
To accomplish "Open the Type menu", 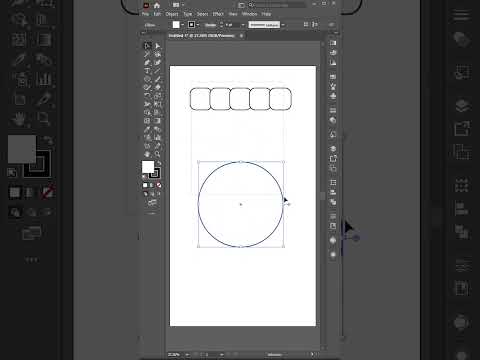I will point(188,14).
